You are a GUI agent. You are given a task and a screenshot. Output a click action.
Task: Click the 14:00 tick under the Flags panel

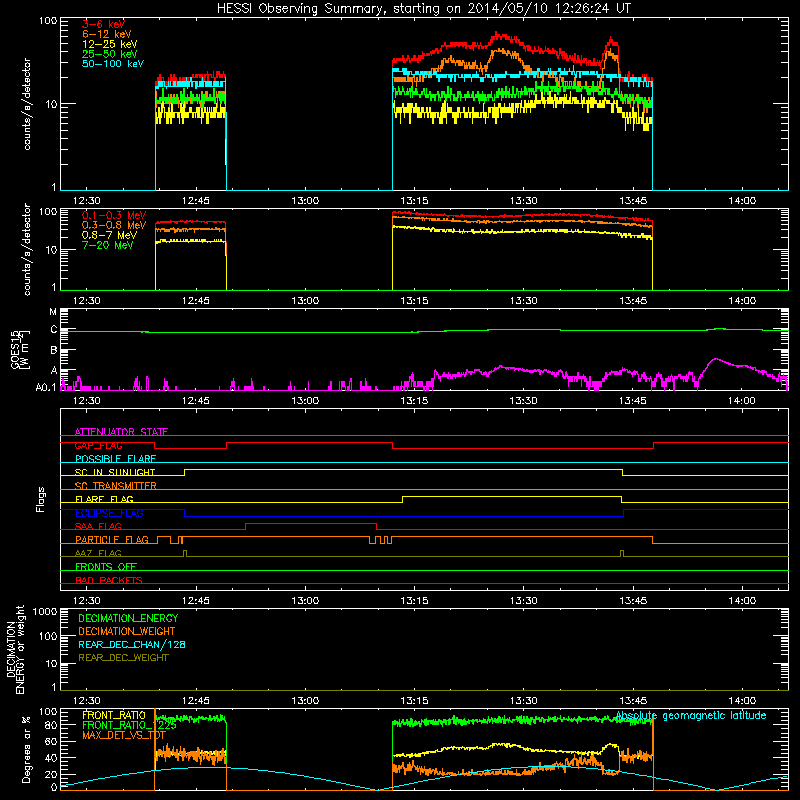click(742, 601)
